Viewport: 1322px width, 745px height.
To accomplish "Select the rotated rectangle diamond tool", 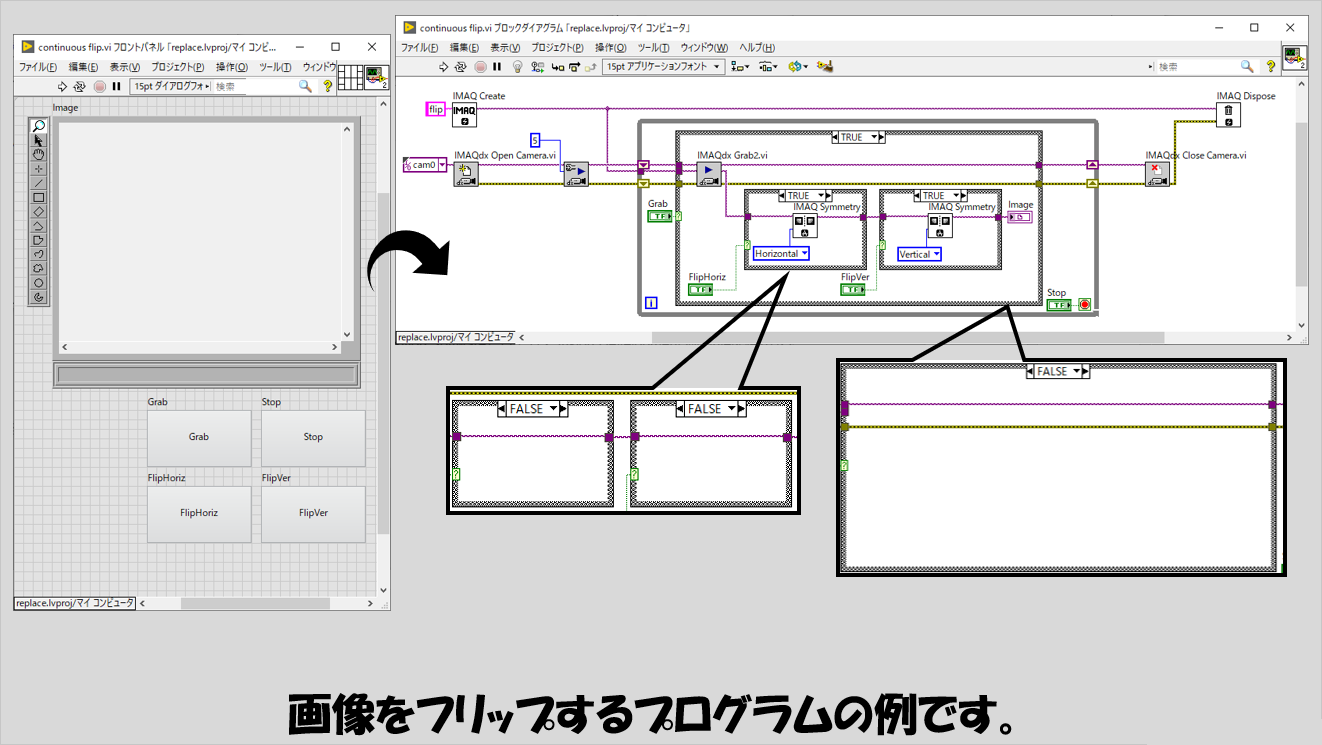I will click(x=39, y=211).
